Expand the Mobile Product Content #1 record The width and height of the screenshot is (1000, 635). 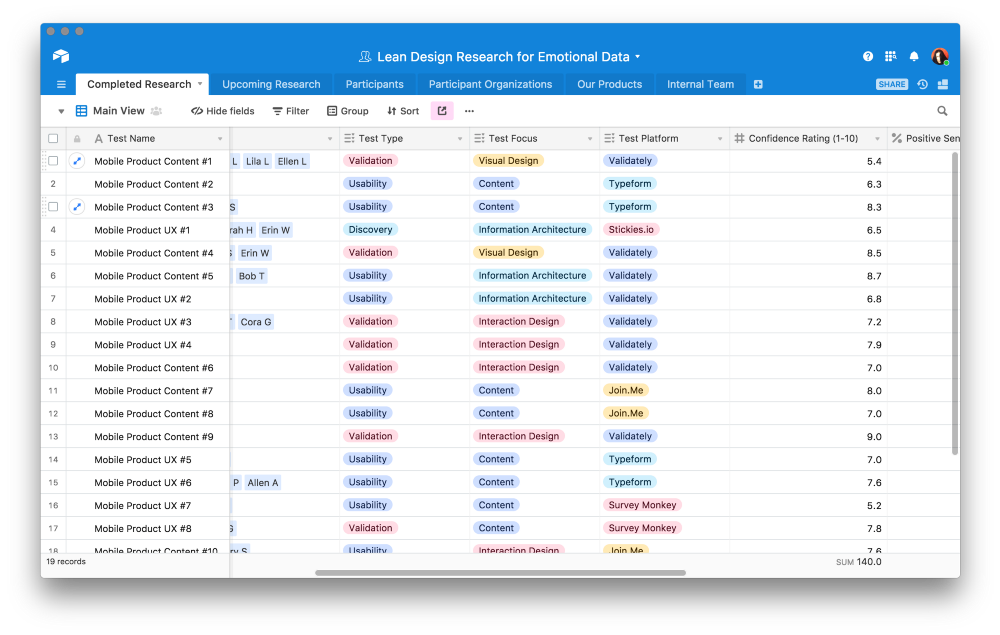click(x=77, y=160)
